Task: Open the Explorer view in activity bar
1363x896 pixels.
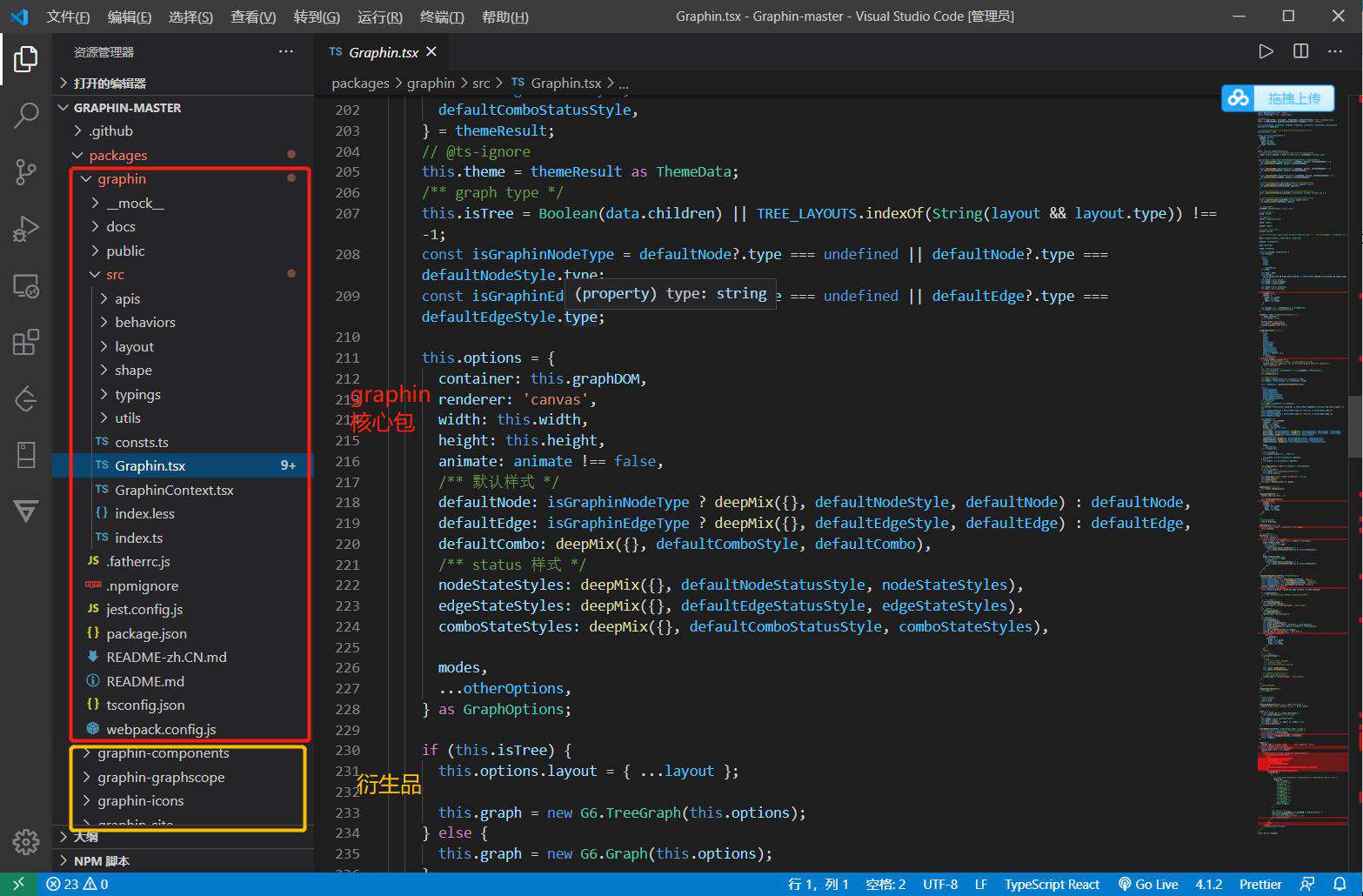Action: tap(26, 59)
